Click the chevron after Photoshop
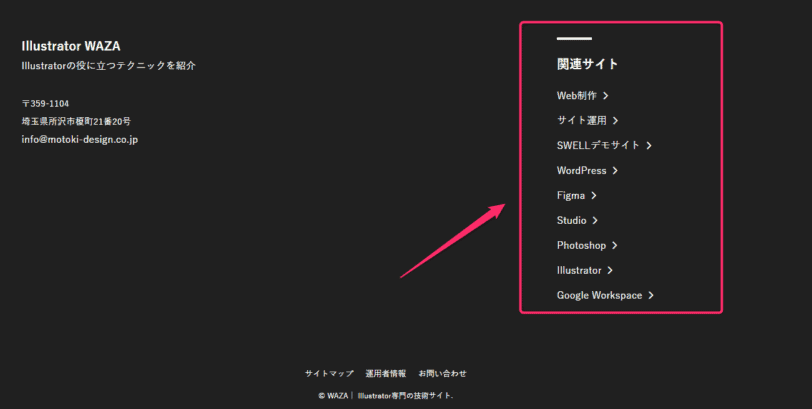 click(x=615, y=245)
